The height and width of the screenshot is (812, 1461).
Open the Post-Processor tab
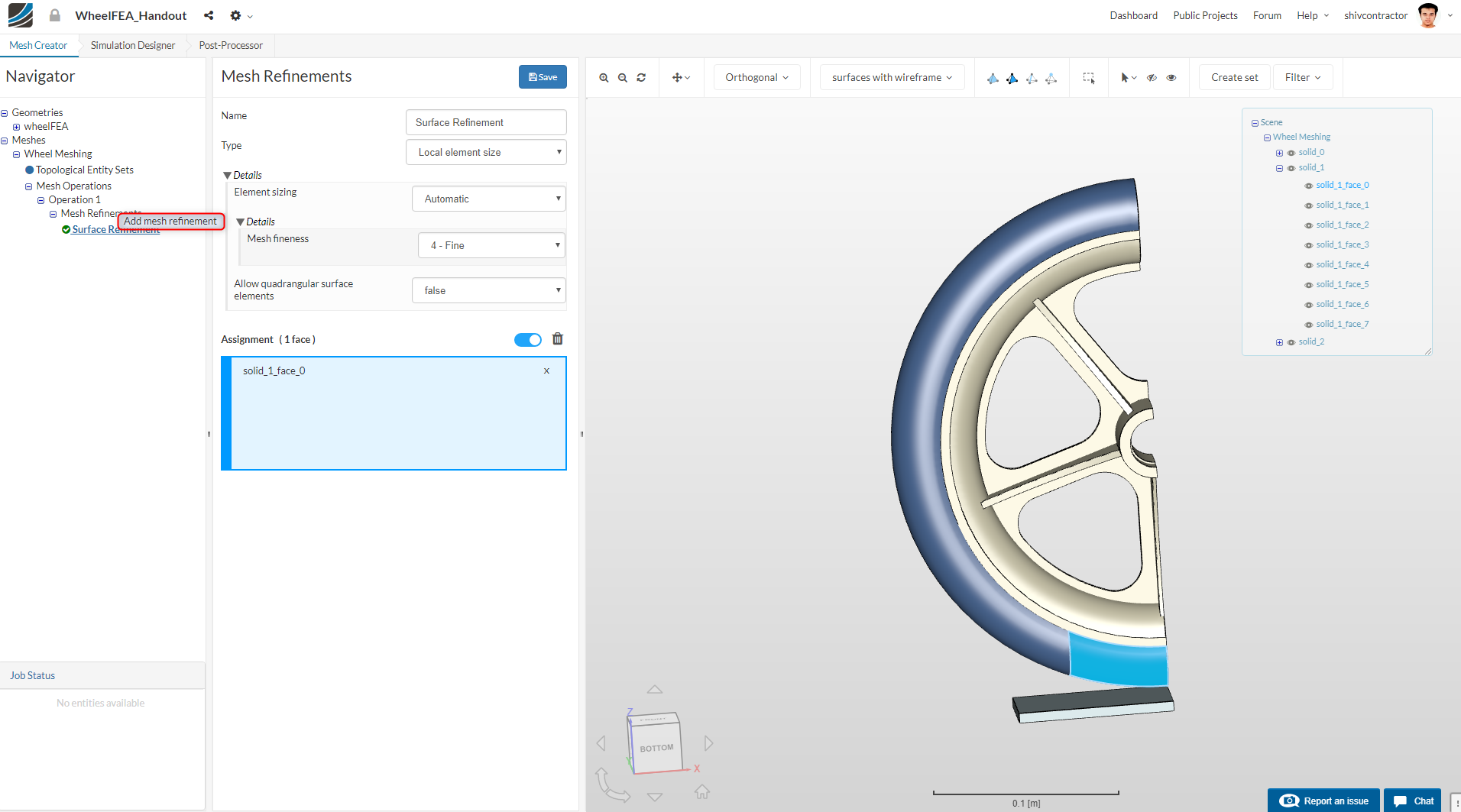pyautogui.click(x=231, y=45)
